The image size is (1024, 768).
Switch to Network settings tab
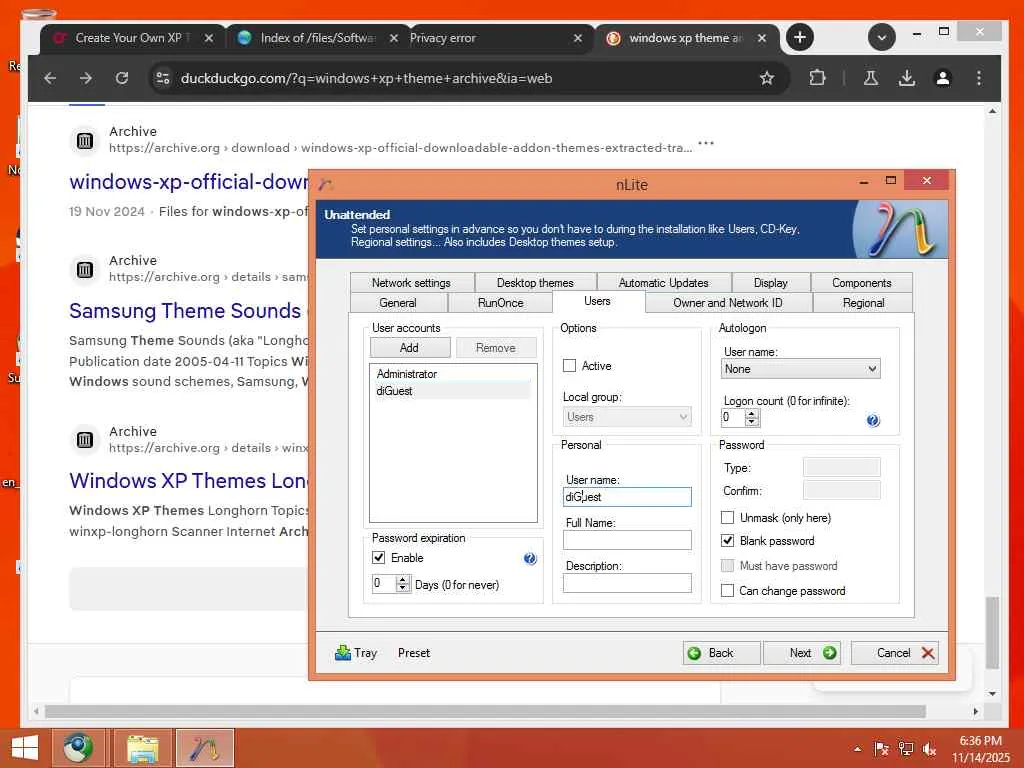point(411,283)
